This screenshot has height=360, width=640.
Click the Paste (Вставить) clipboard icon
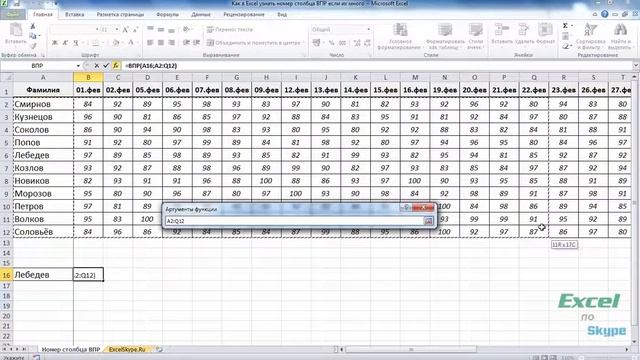[16, 30]
